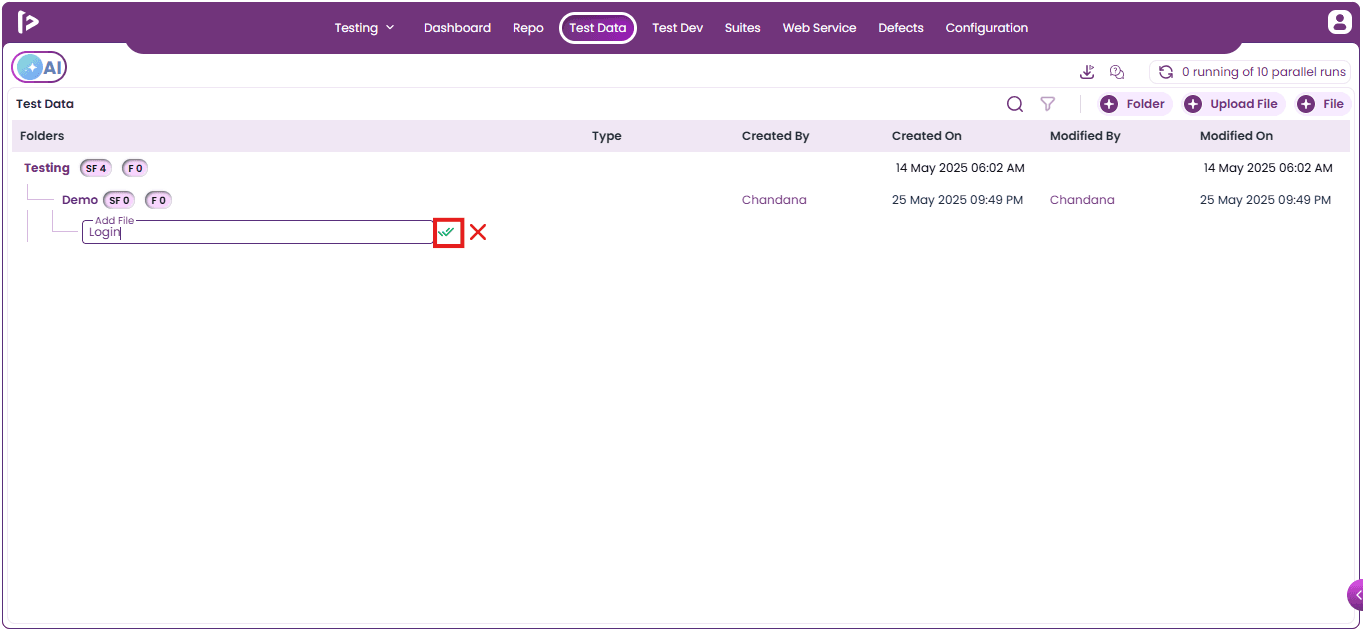Open the user profile icon
The height and width of the screenshot is (631, 1363).
click(x=1339, y=22)
